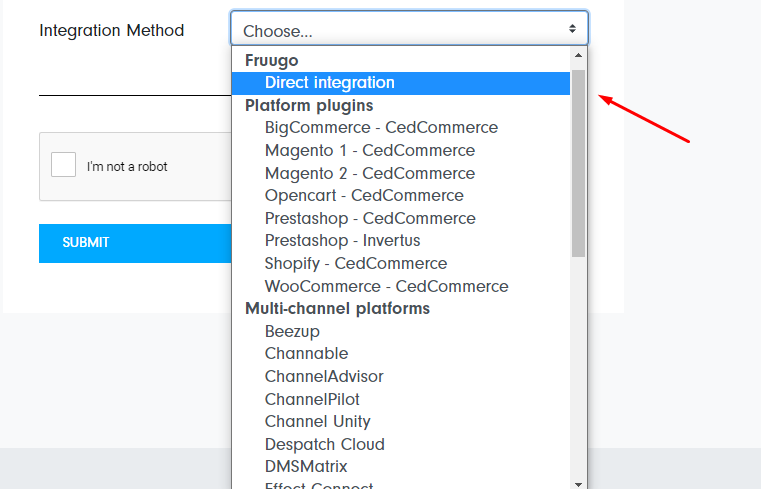Pick Beezup from the list
761x489 pixels.
[x=400, y=331]
